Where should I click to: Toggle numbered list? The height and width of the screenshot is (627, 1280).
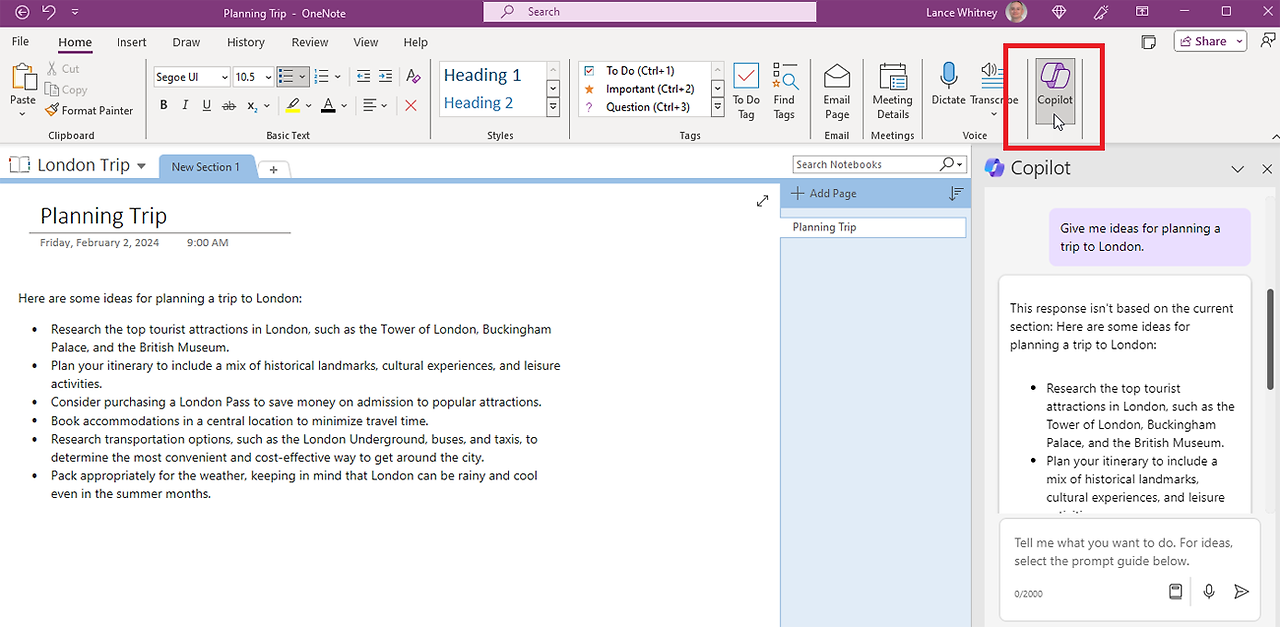(321, 76)
